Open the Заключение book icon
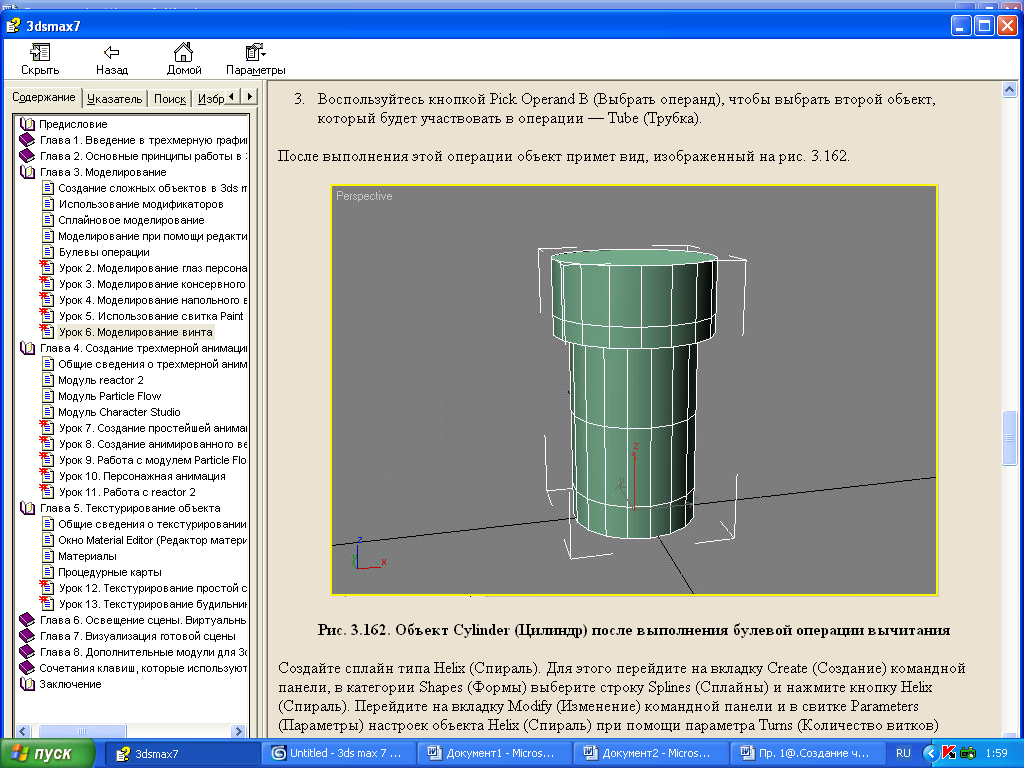Screen dimensions: 1024x768 [x=27, y=684]
